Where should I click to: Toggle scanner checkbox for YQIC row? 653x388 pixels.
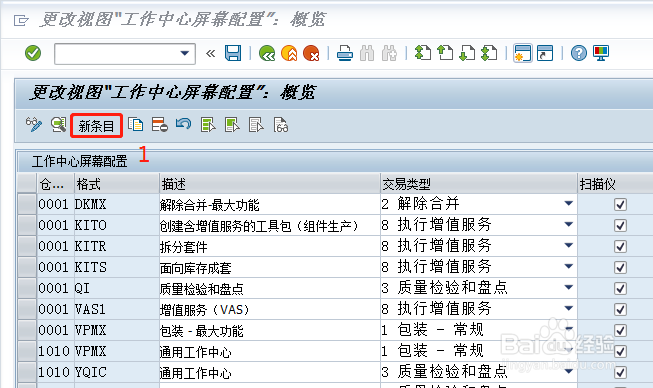pos(620,372)
